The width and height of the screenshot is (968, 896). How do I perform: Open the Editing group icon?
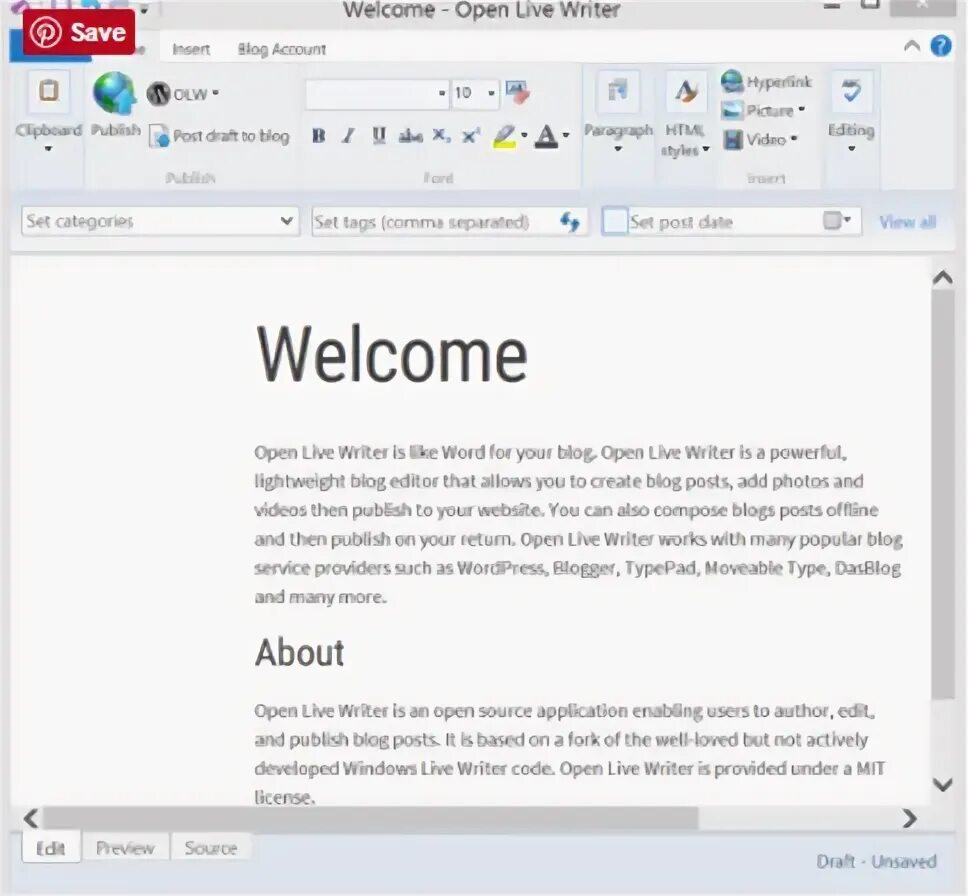click(x=851, y=91)
